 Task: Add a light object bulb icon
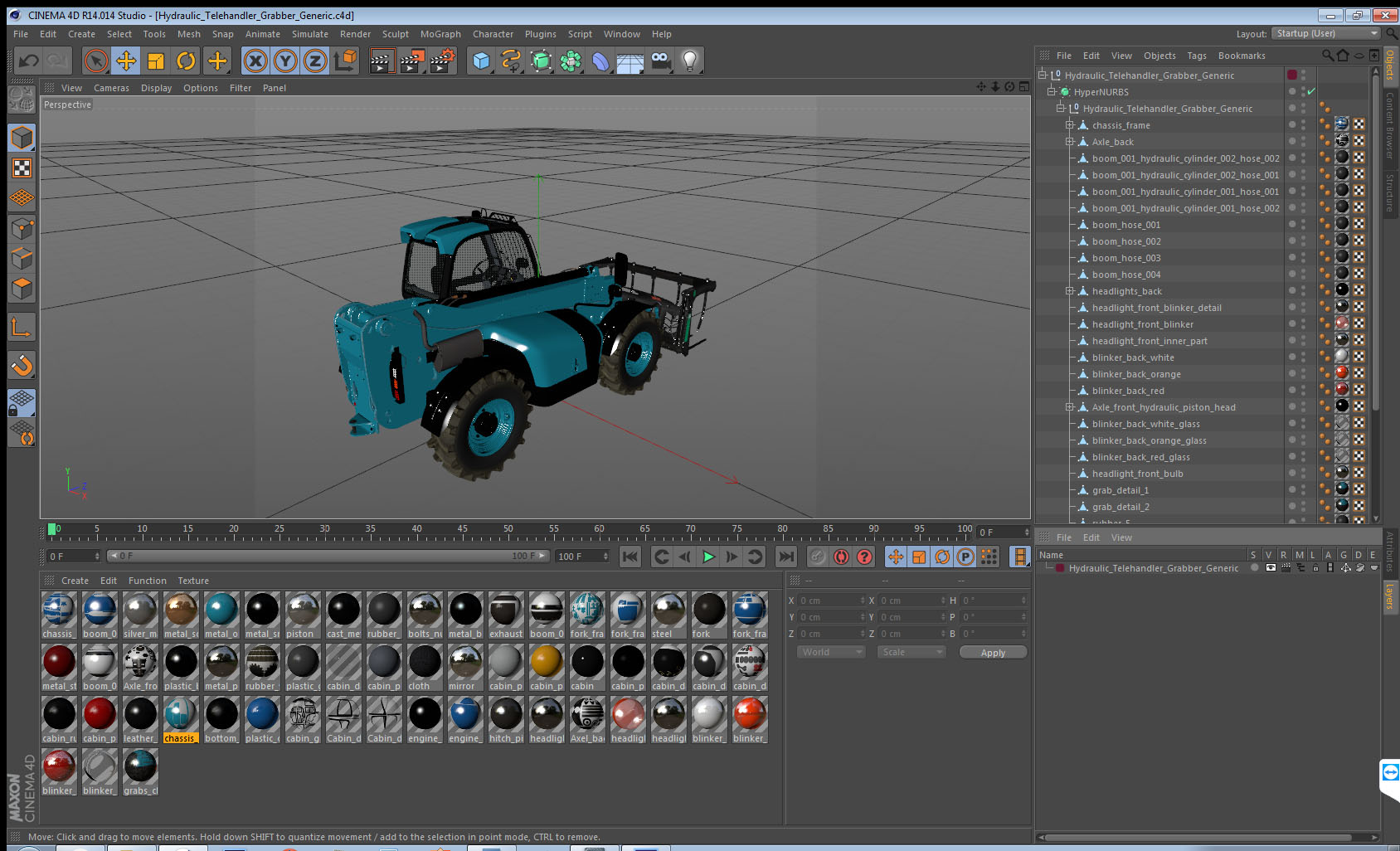tap(690, 61)
